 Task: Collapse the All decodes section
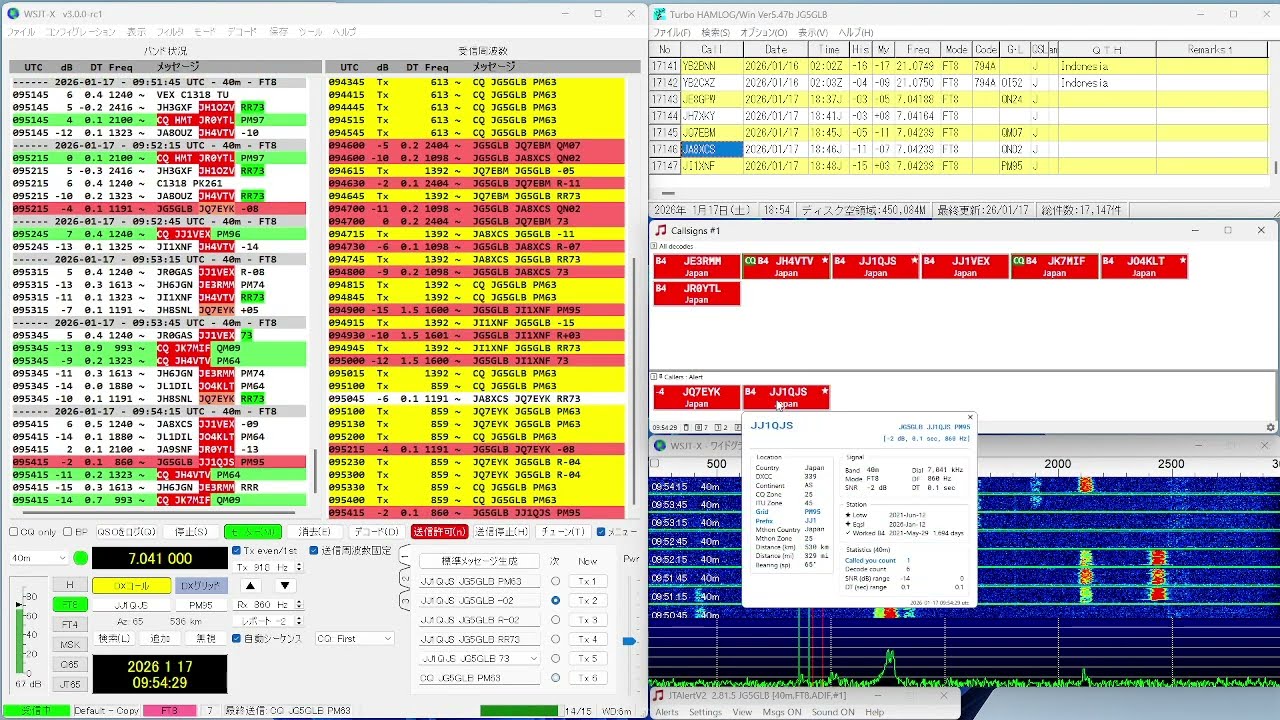coord(656,246)
